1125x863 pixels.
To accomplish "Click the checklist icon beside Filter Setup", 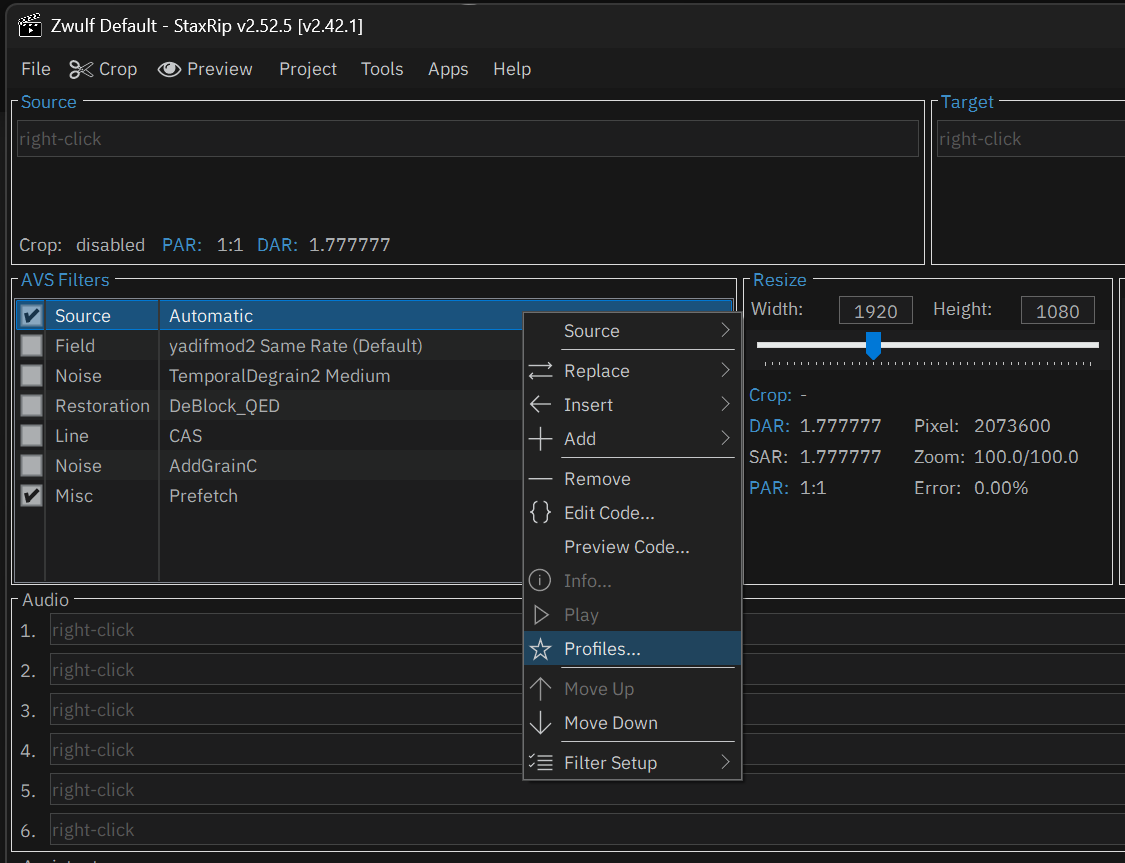I will click(540, 762).
